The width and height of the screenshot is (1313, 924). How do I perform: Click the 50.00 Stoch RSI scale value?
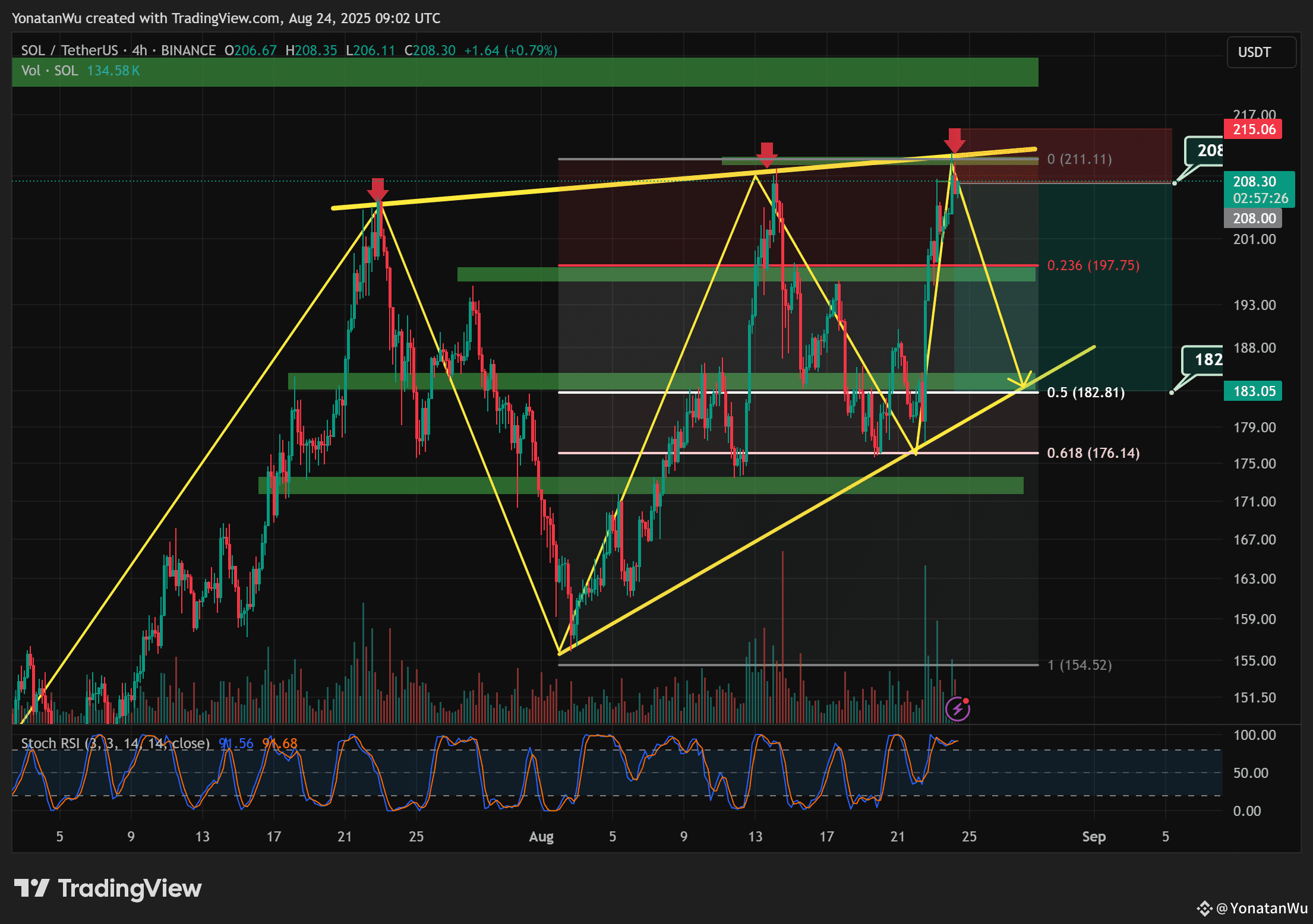point(1251,773)
